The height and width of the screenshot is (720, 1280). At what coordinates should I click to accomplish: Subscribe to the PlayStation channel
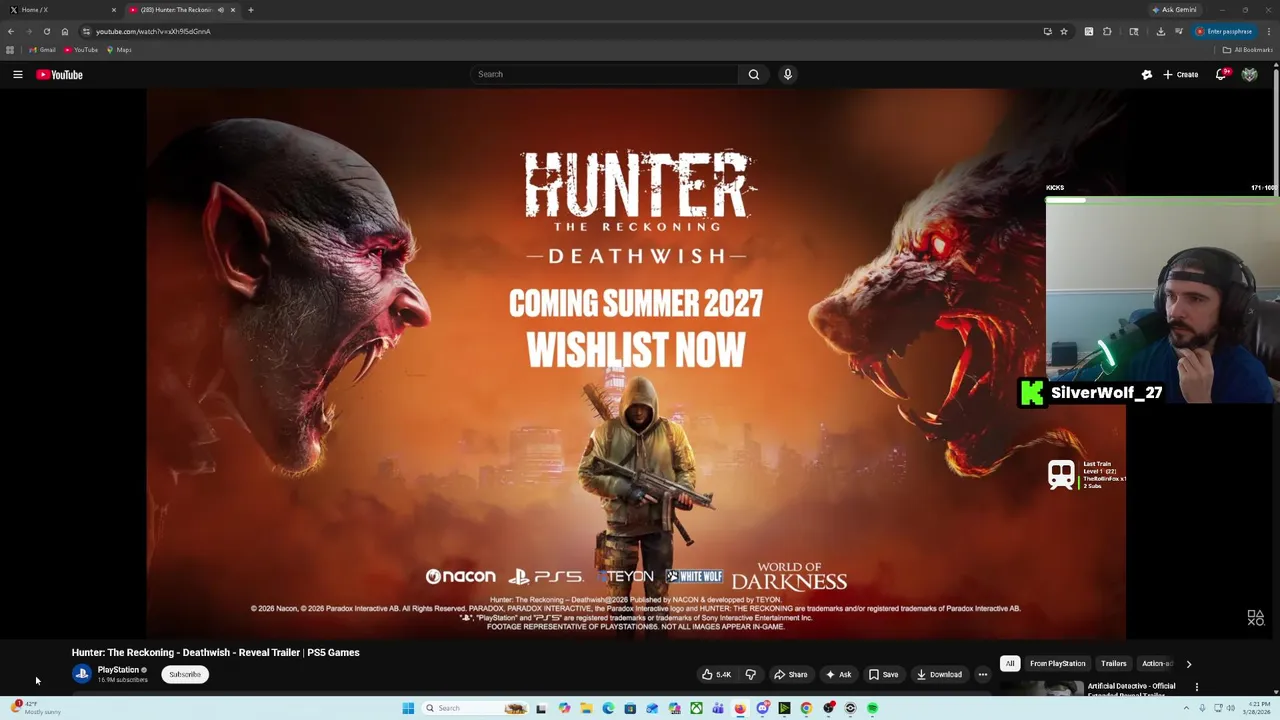(185, 674)
